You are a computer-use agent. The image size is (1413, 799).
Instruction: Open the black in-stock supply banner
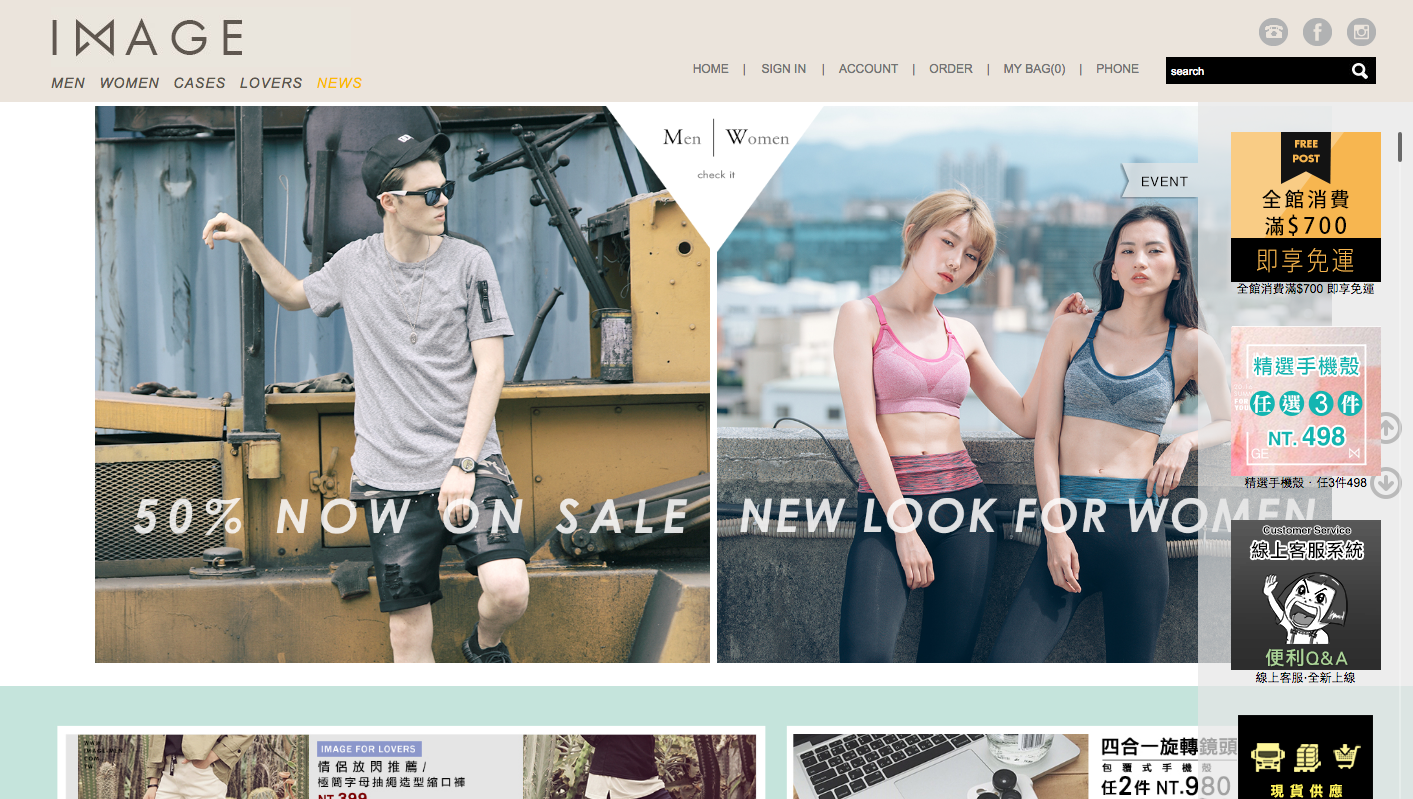click(x=1305, y=757)
